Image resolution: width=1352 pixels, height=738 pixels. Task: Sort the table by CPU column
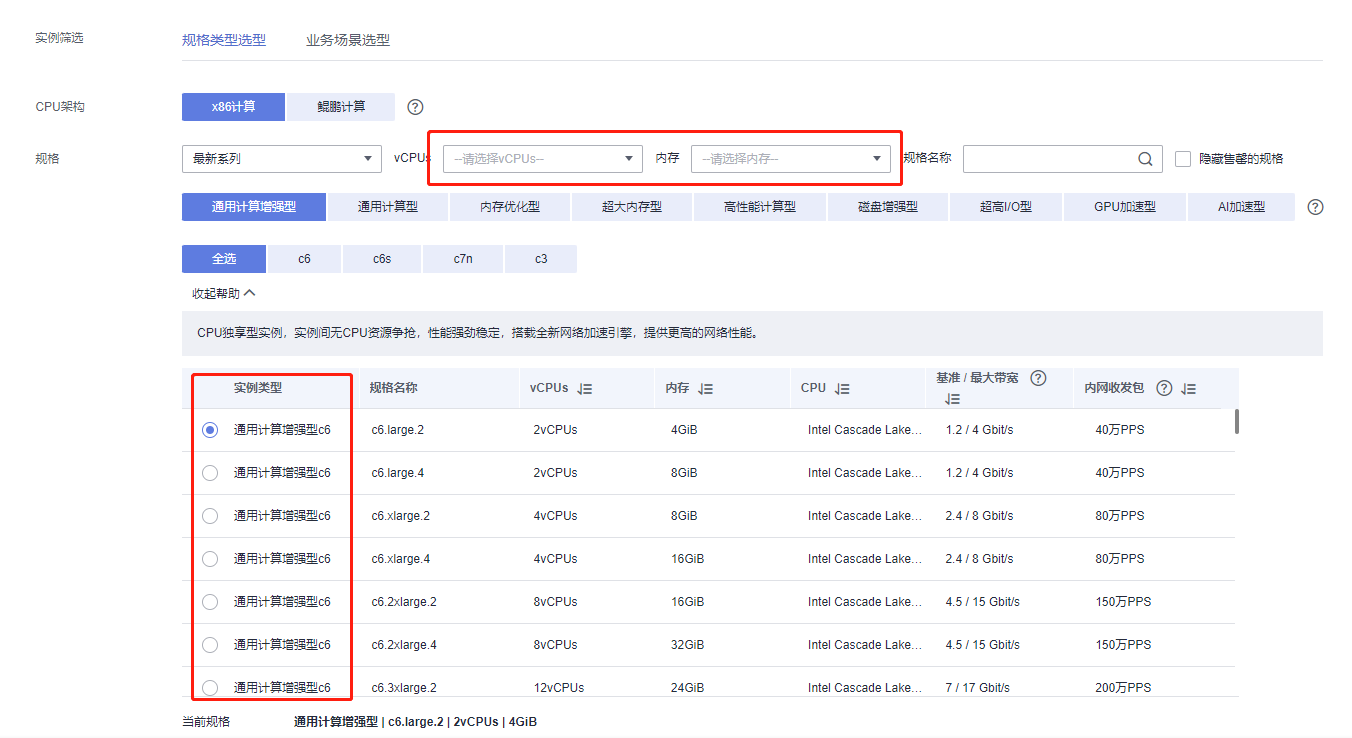coord(843,387)
